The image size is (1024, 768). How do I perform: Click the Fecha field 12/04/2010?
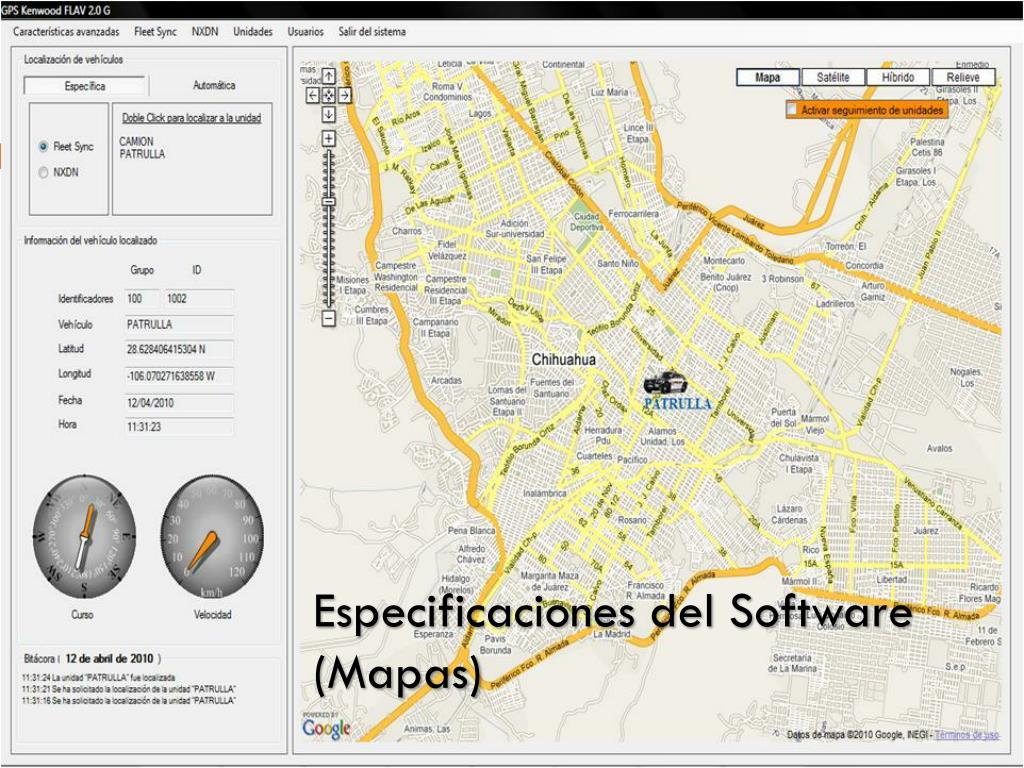[x=179, y=403]
